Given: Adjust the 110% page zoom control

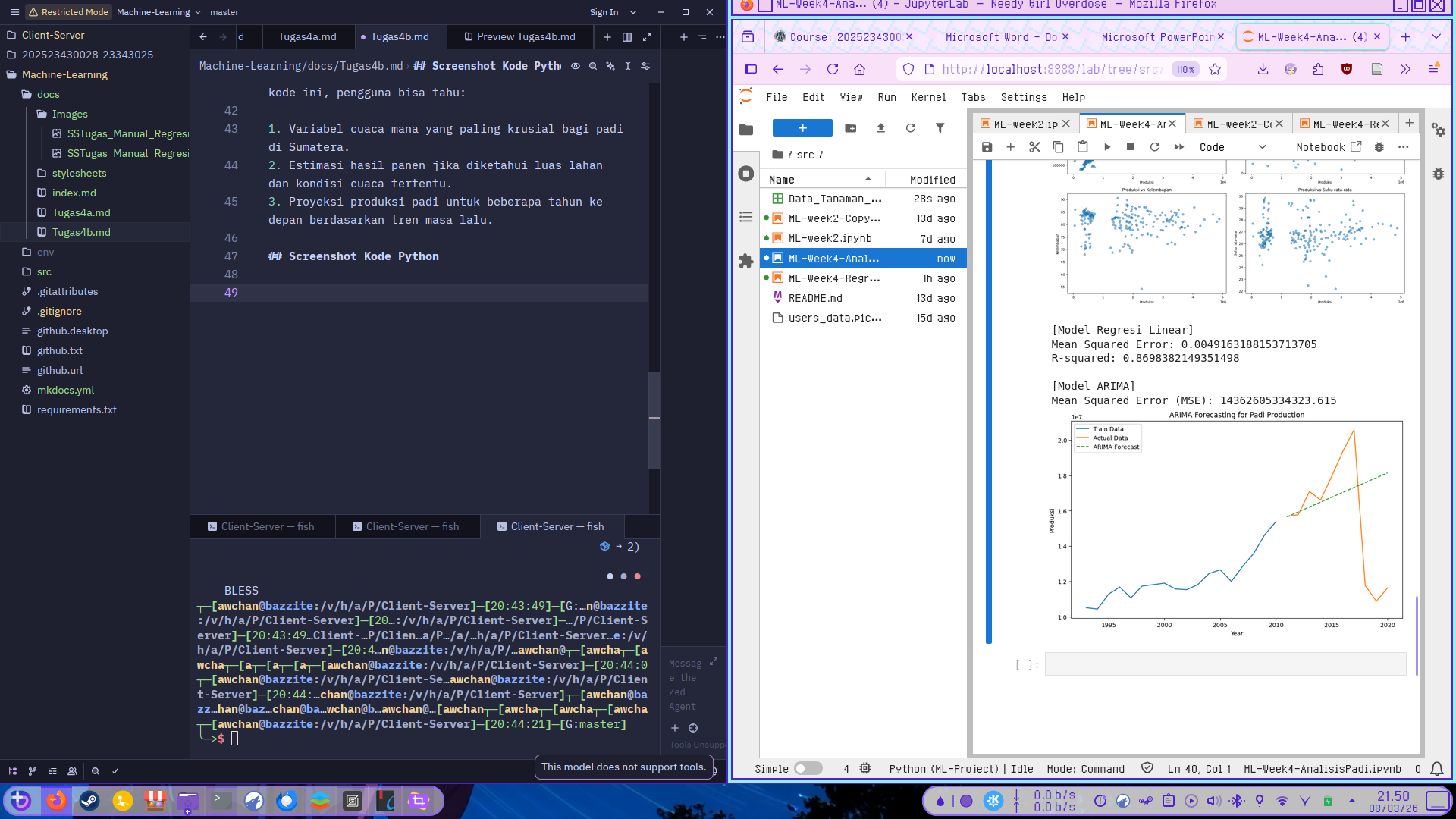Looking at the screenshot, I should tap(1185, 68).
